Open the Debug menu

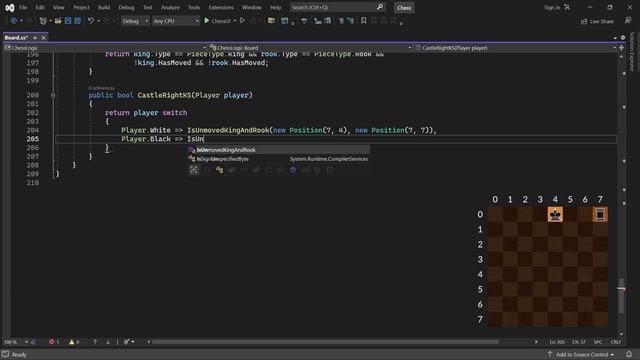click(126, 7)
